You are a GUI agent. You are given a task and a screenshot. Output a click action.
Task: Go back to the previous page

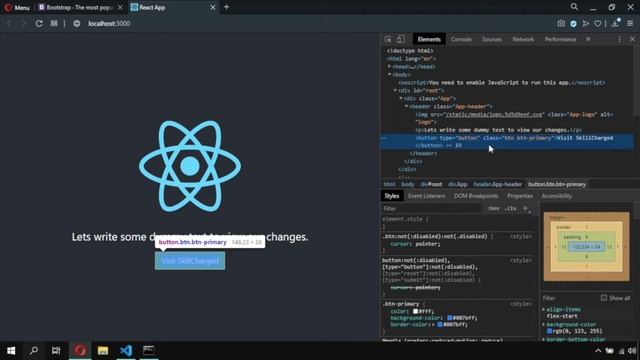(9, 24)
